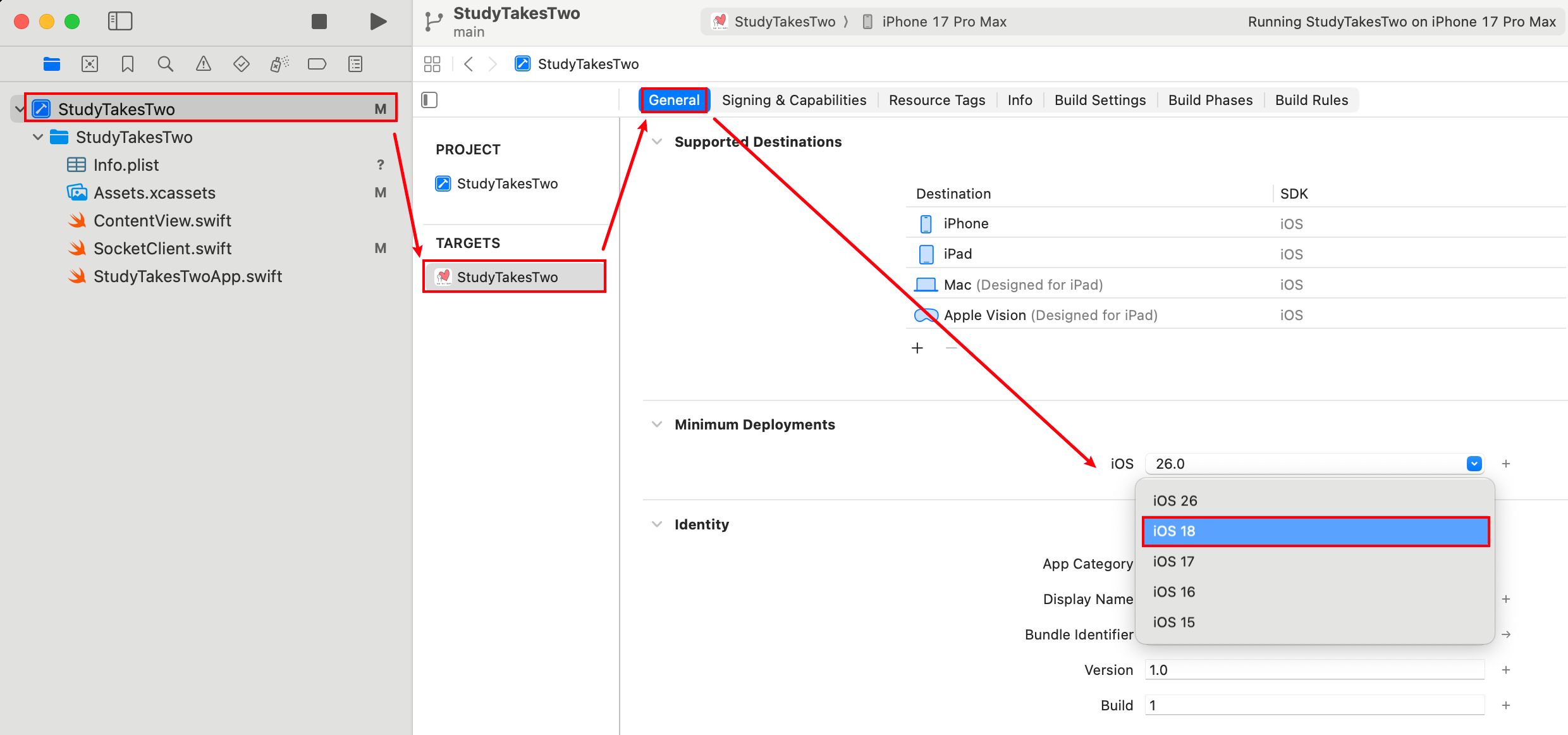Click the Stop button in toolbar

pyautogui.click(x=319, y=22)
